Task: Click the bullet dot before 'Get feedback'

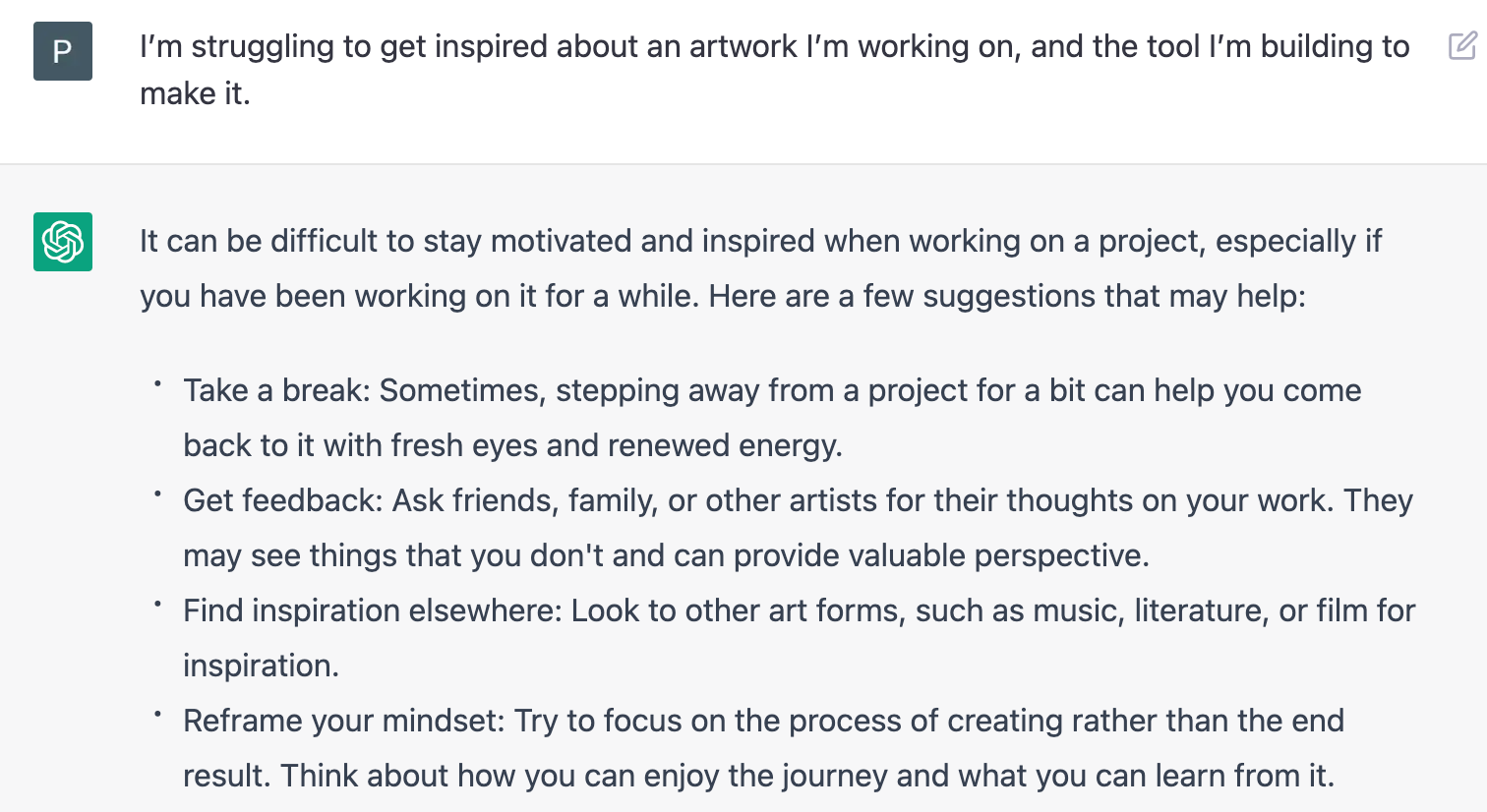Action: 157,493
